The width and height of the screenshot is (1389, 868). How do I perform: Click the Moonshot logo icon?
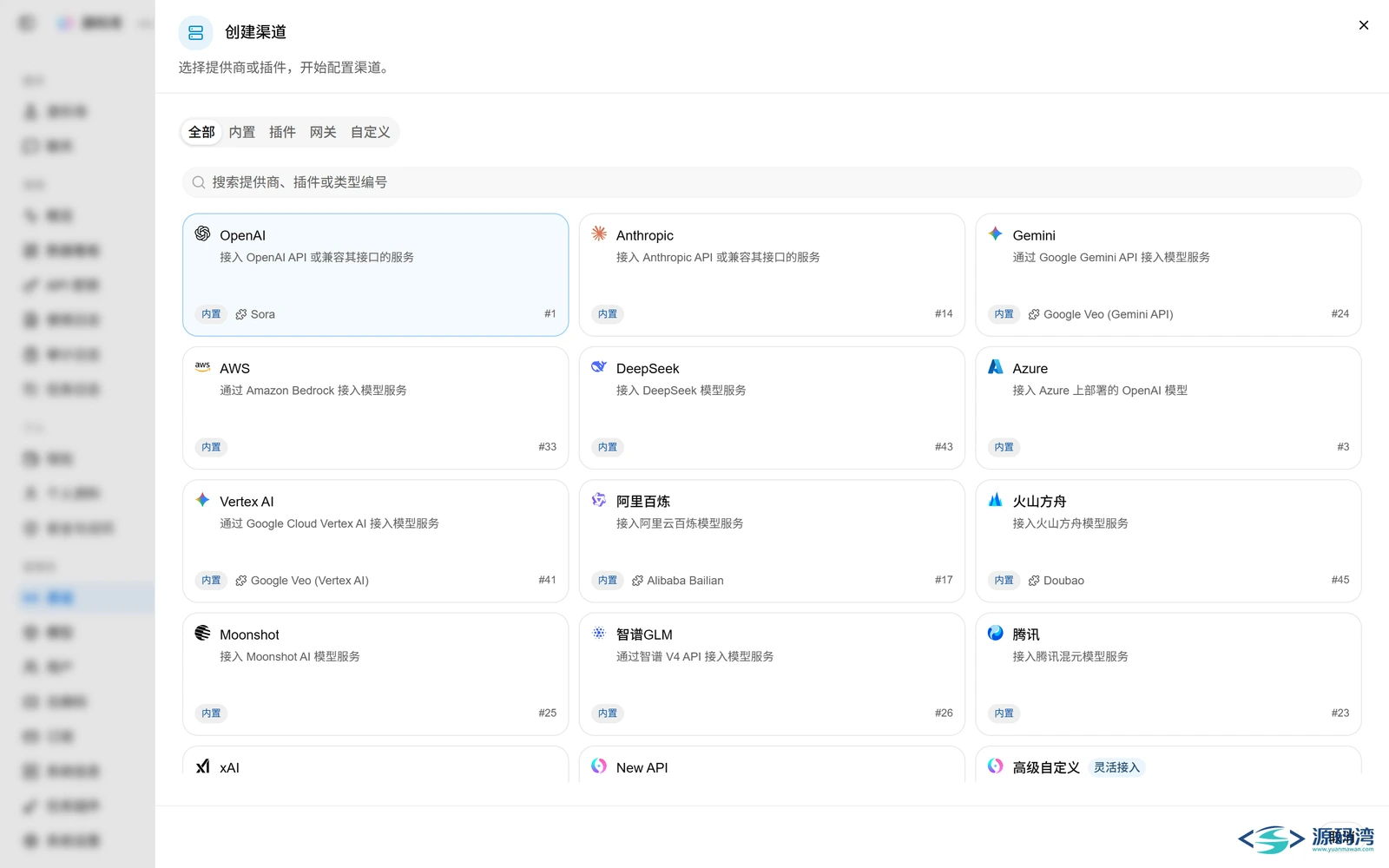click(202, 633)
